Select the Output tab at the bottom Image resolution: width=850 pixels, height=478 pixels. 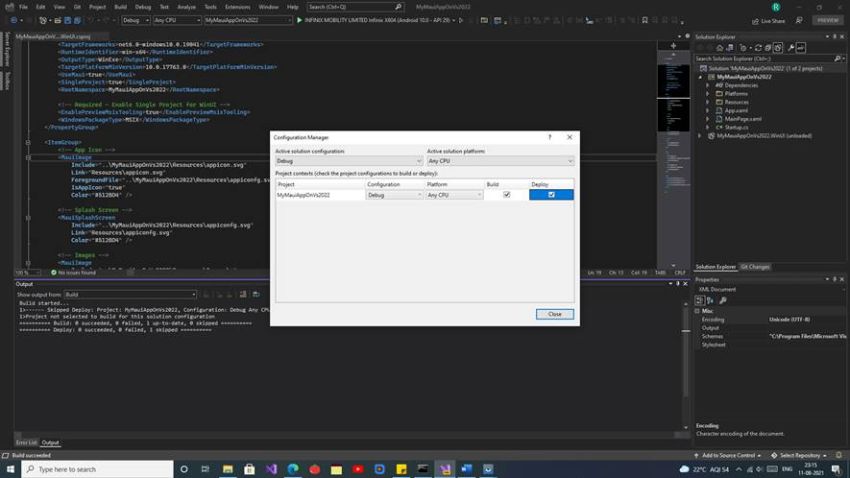pyautogui.click(x=50, y=443)
